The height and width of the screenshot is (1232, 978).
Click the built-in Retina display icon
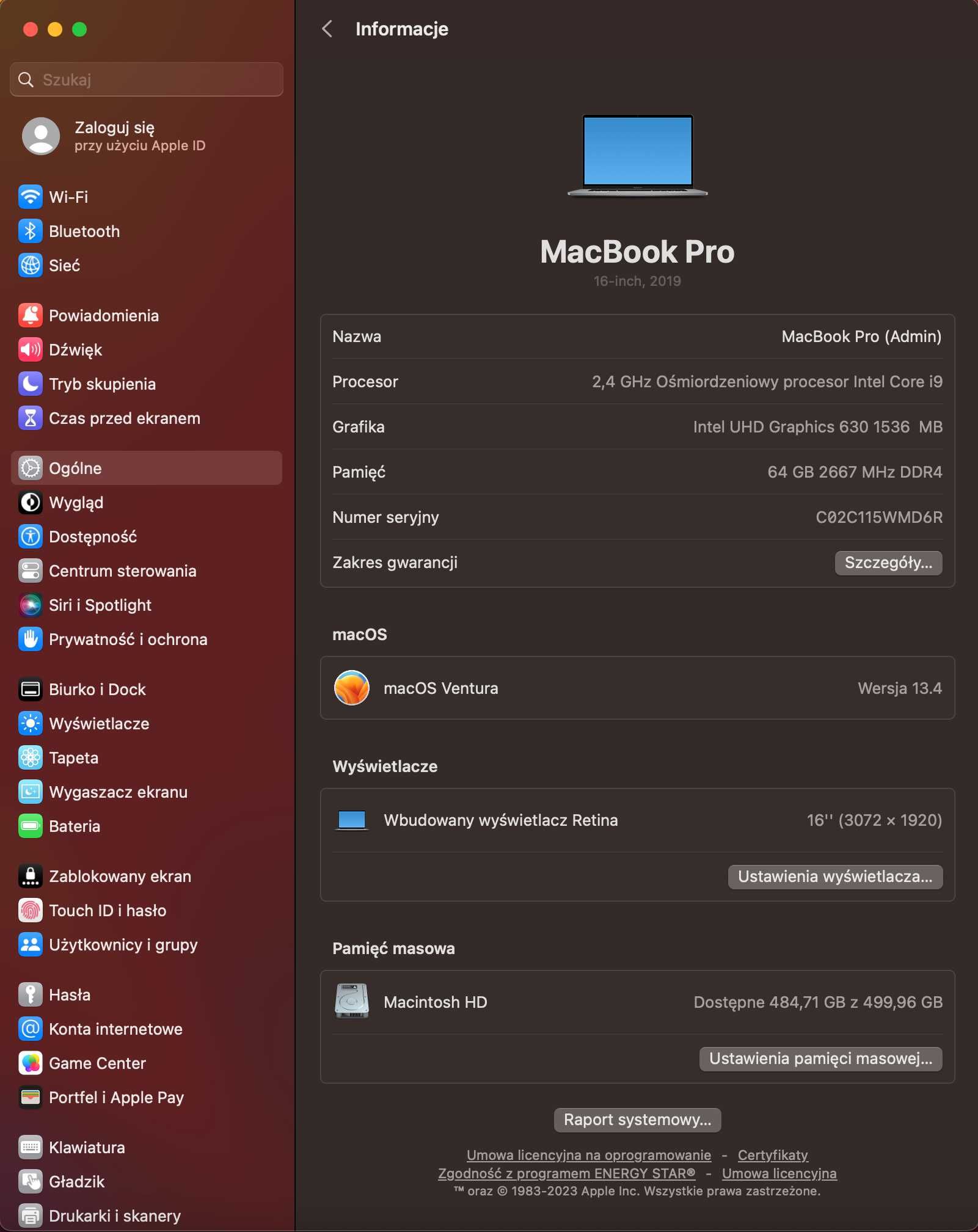(x=352, y=820)
